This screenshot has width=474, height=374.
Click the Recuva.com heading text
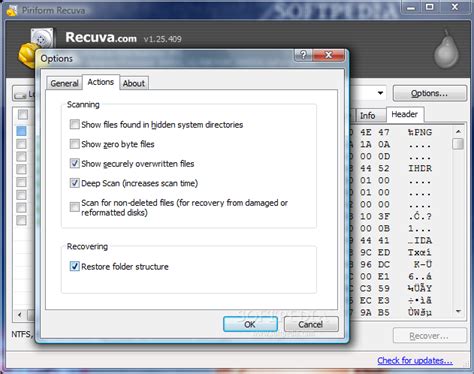click(x=101, y=37)
